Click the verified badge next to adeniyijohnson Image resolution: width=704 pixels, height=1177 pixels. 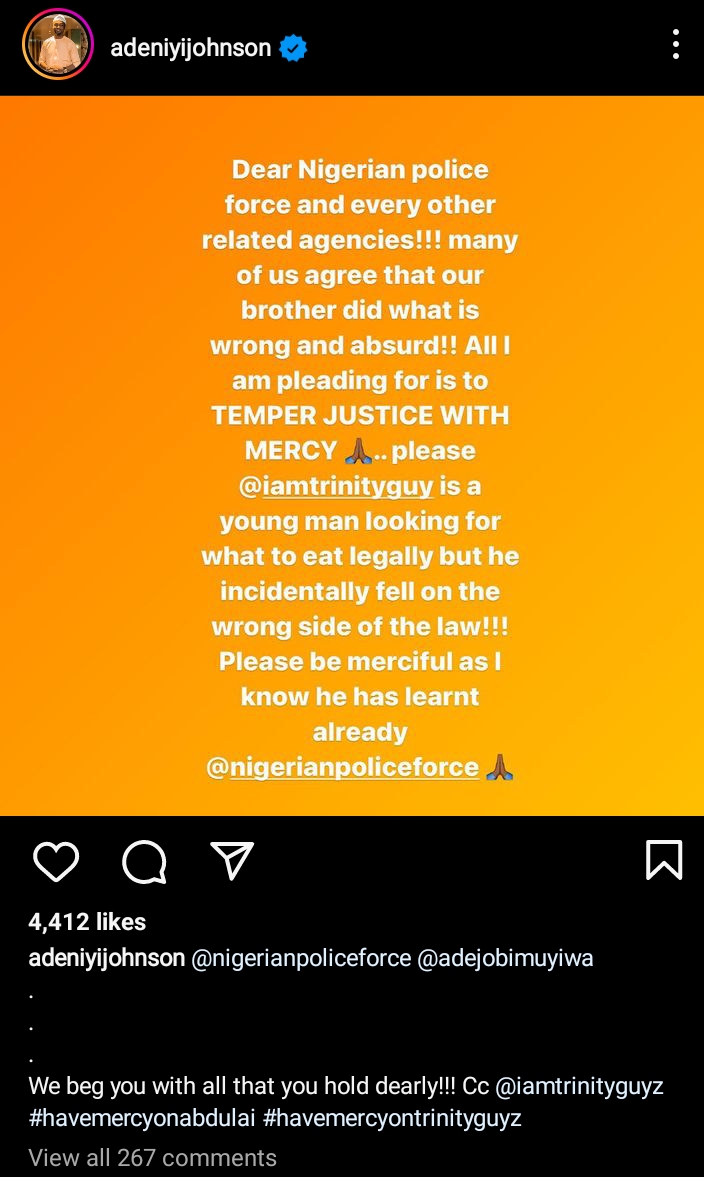(291, 44)
